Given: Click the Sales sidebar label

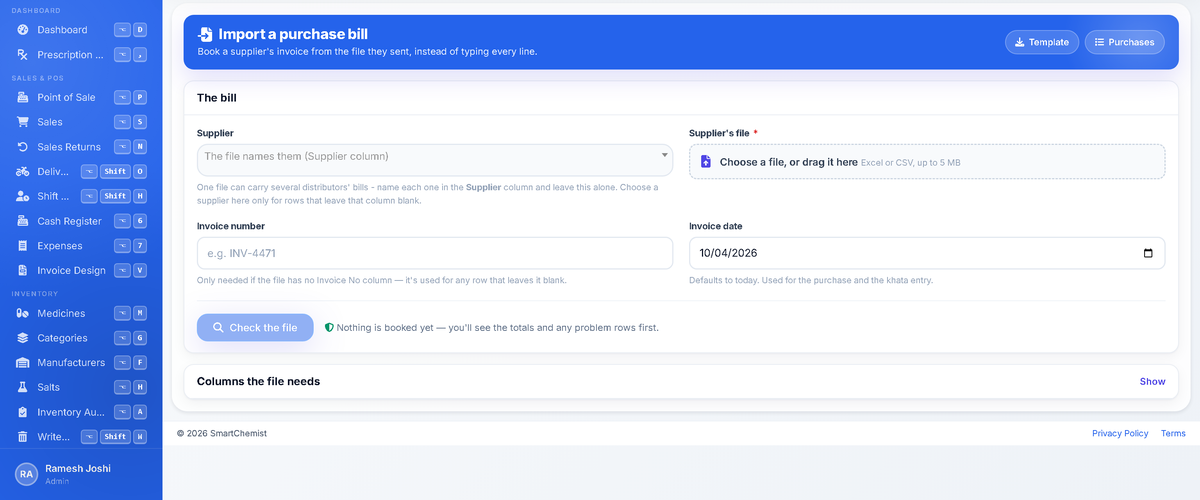Looking at the screenshot, I should pos(50,122).
